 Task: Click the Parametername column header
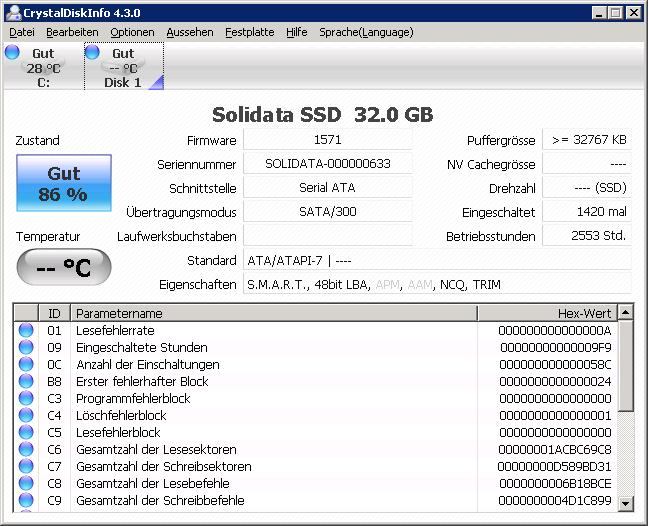click(x=274, y=313)
